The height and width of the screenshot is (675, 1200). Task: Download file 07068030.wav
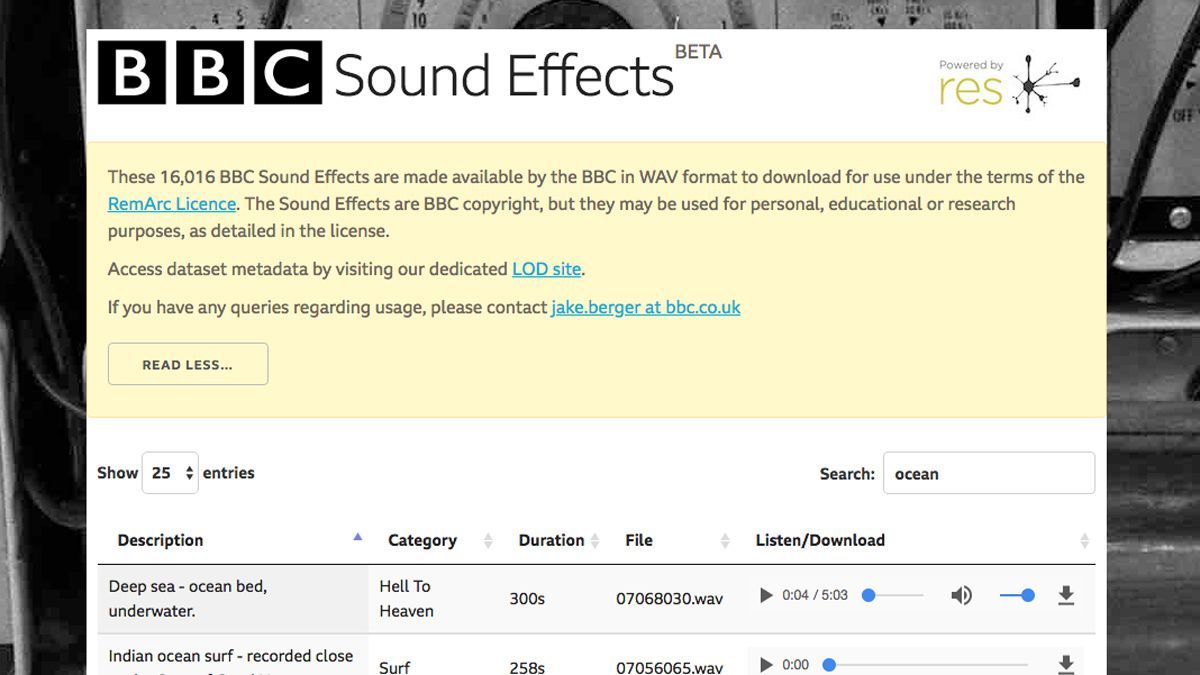click(1066, 596)
